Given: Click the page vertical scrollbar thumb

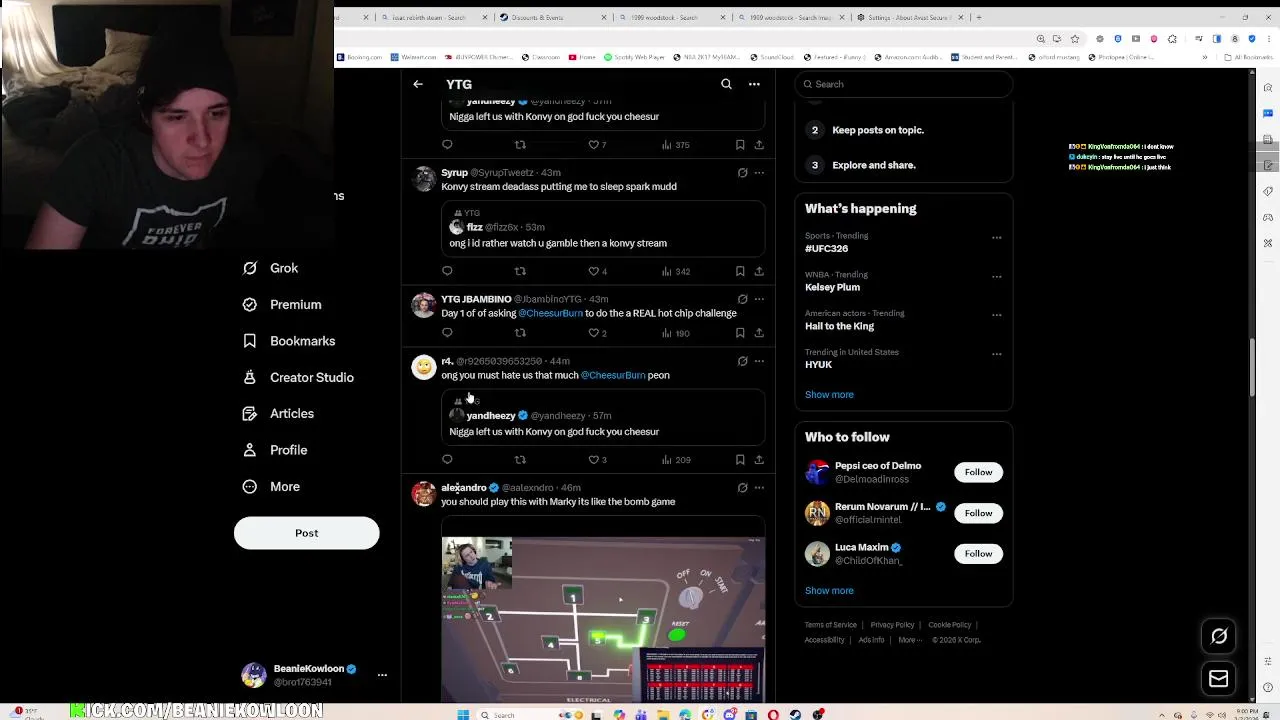Looking at the screenshot, I should click(1253, 368).
